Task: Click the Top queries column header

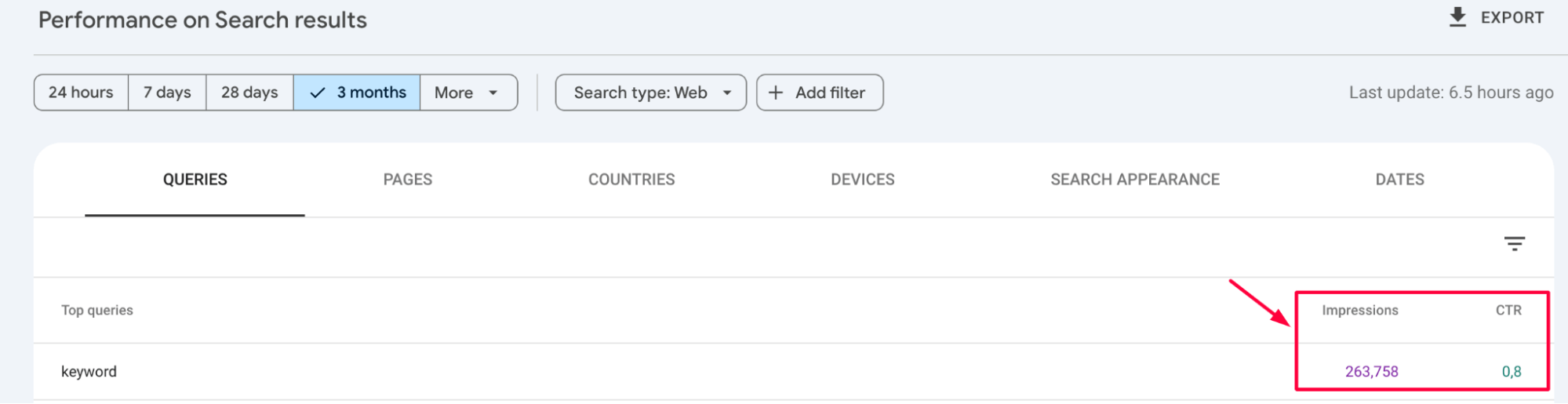Action: coord(97,310)
